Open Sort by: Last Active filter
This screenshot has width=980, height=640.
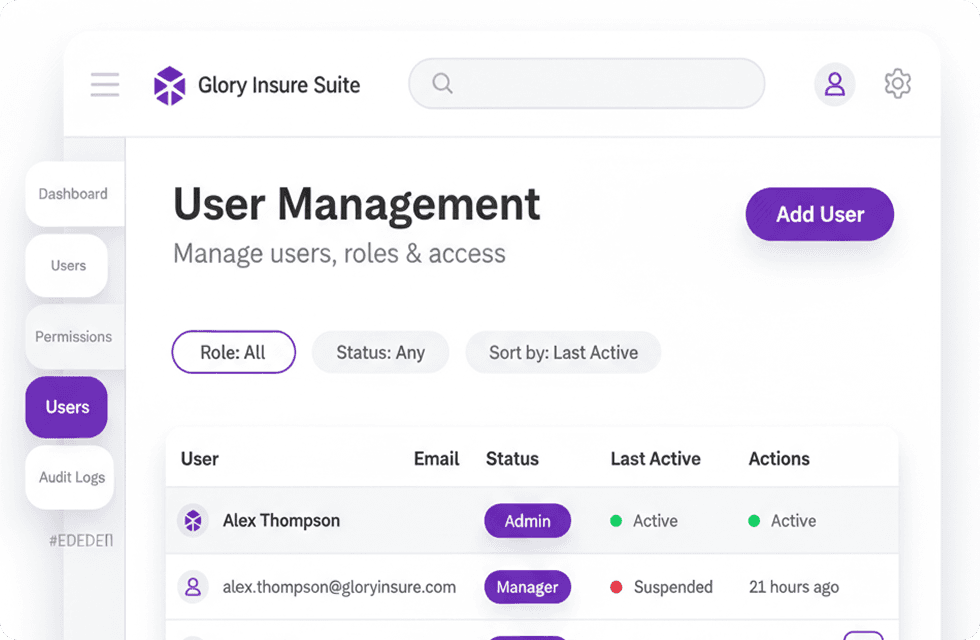pyautogui.click(x=563, y=352)
